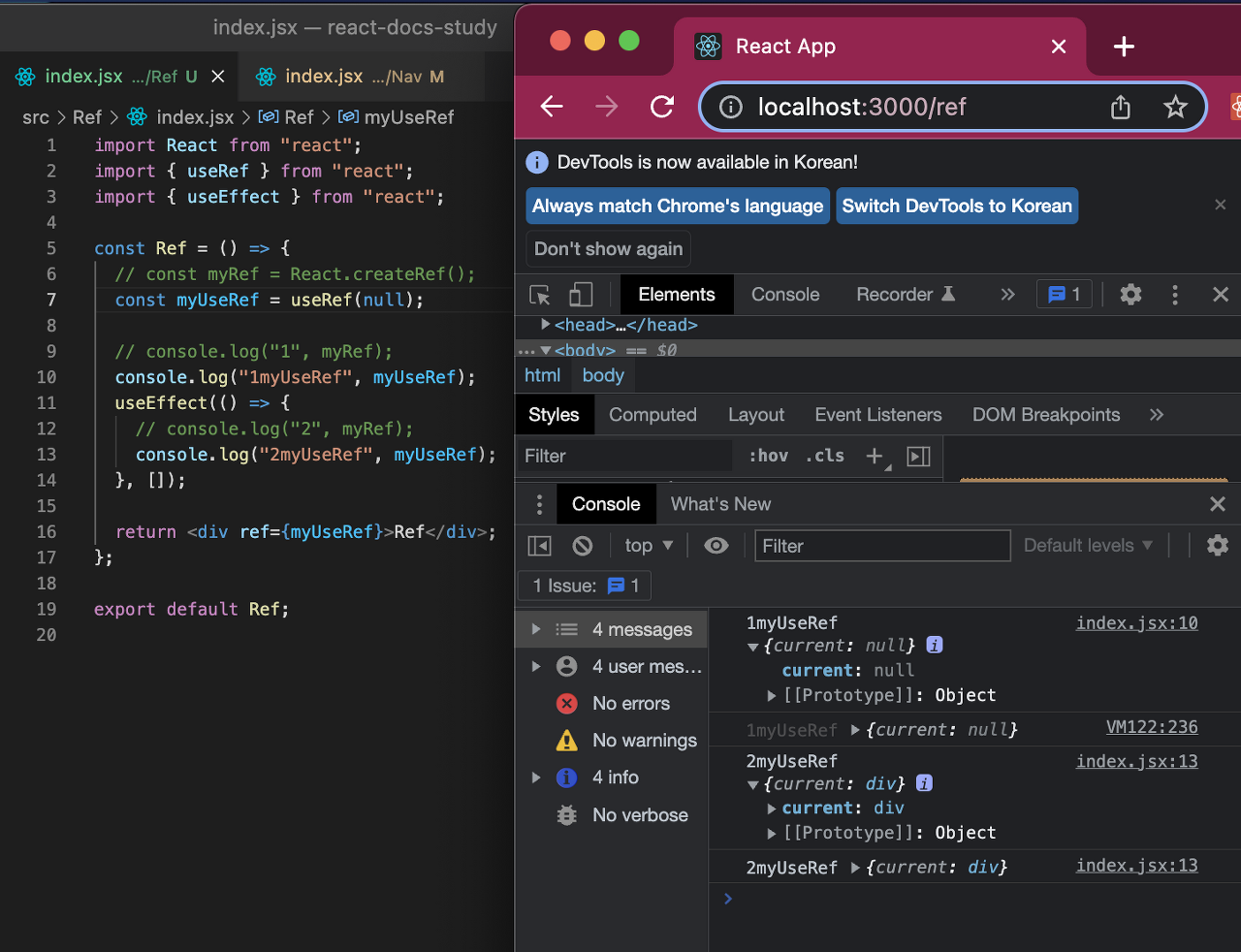Viewport: 1241px width, 952px height.
Task: Click Don't show again button
Action: [x=608, y=249]
